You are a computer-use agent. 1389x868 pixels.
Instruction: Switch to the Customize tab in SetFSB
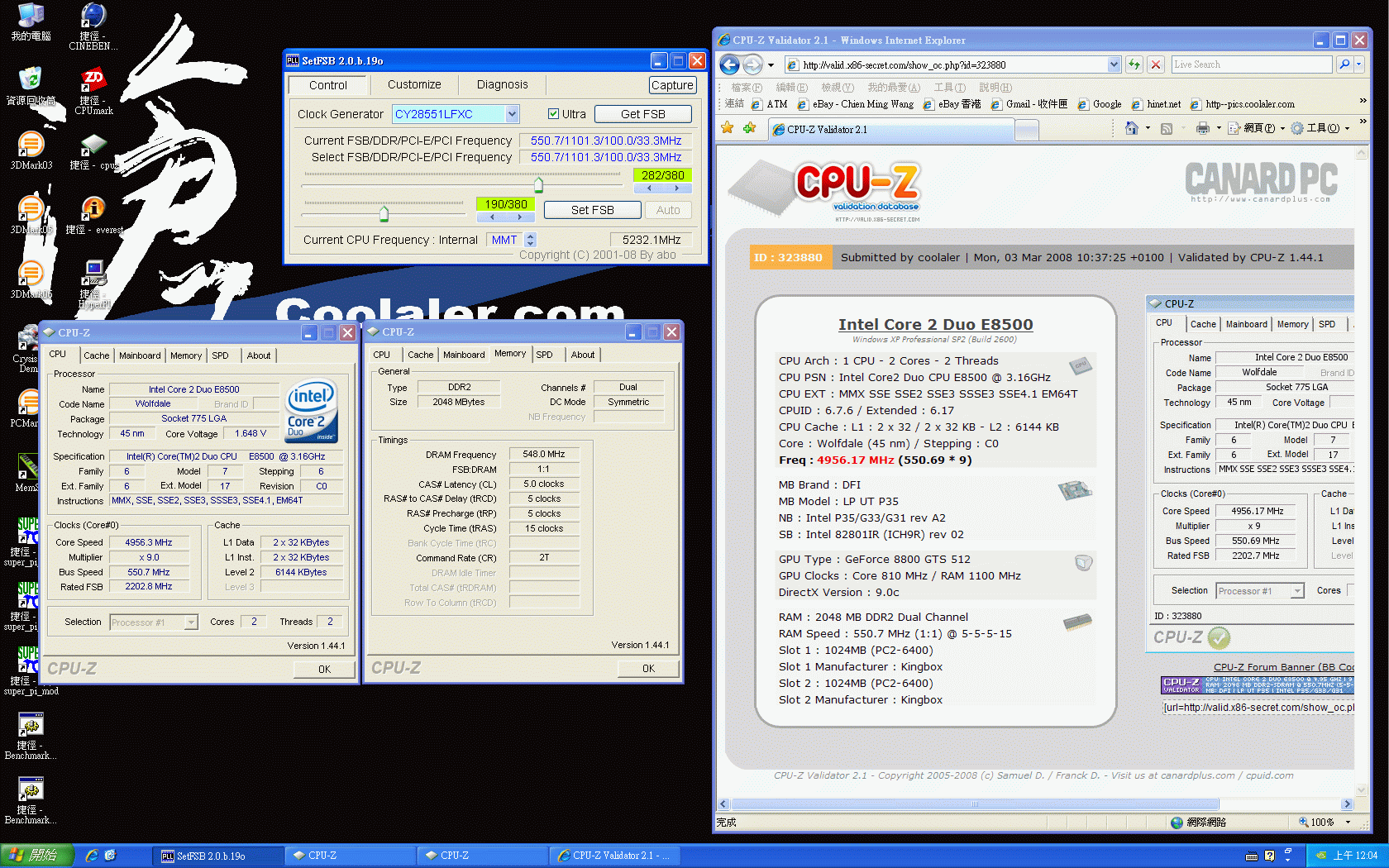pos(414,84)
